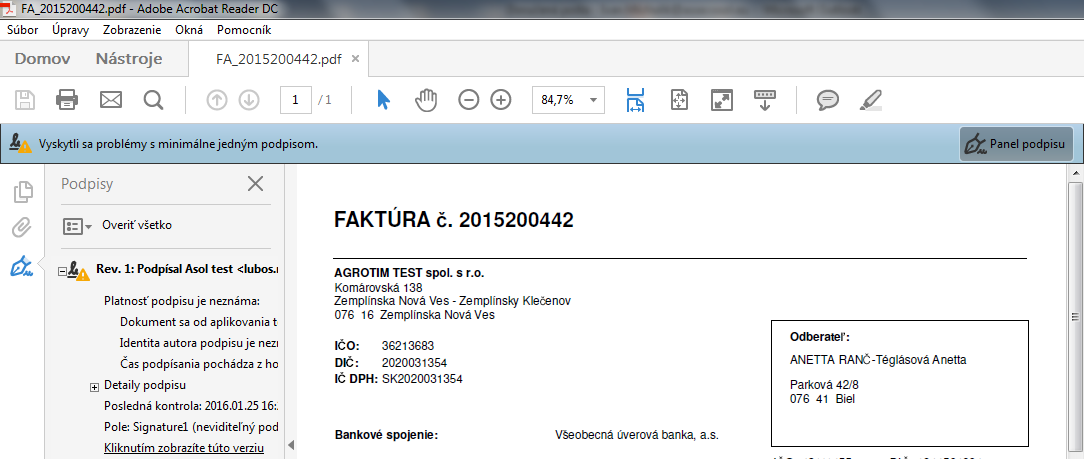Open the Podpisy options dropdown menu

[77, 225]
